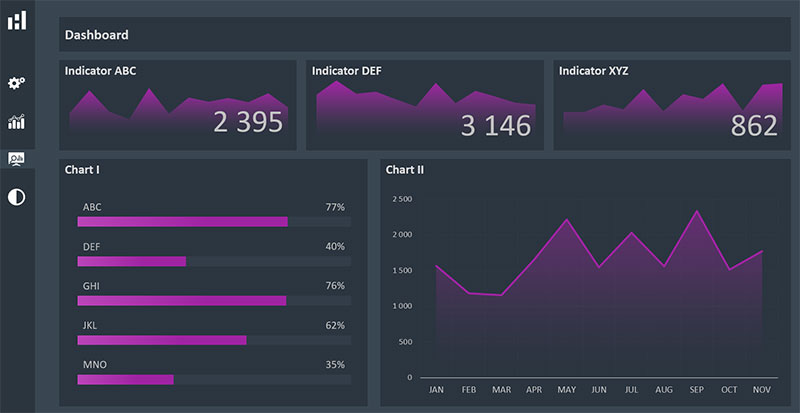Screen dimensions: 800x413
Task: Click the 2 395 value
Action: (248, 123)
